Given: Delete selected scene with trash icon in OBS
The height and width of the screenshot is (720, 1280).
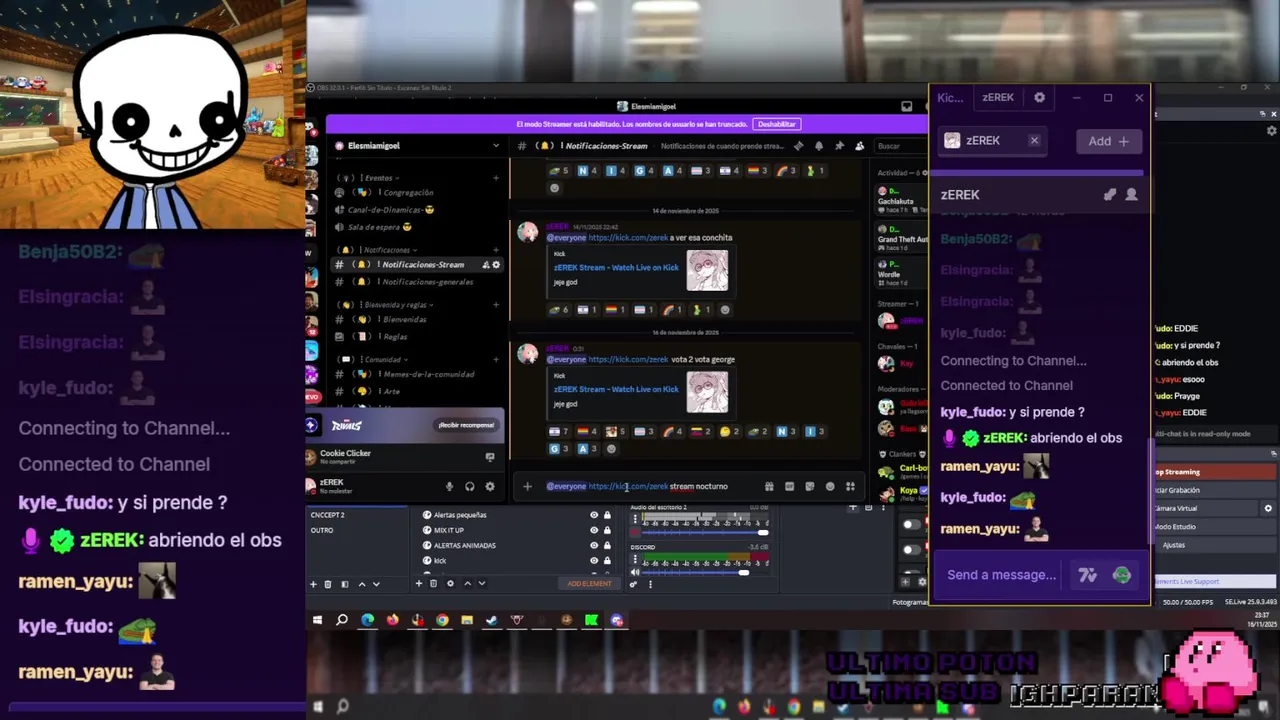Looking at the screenshot, I should (328, 584).
